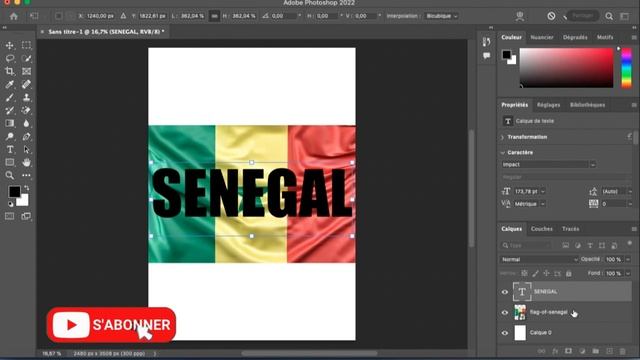
Task: Expand the Transformation section
Action: tap(502, 137)
